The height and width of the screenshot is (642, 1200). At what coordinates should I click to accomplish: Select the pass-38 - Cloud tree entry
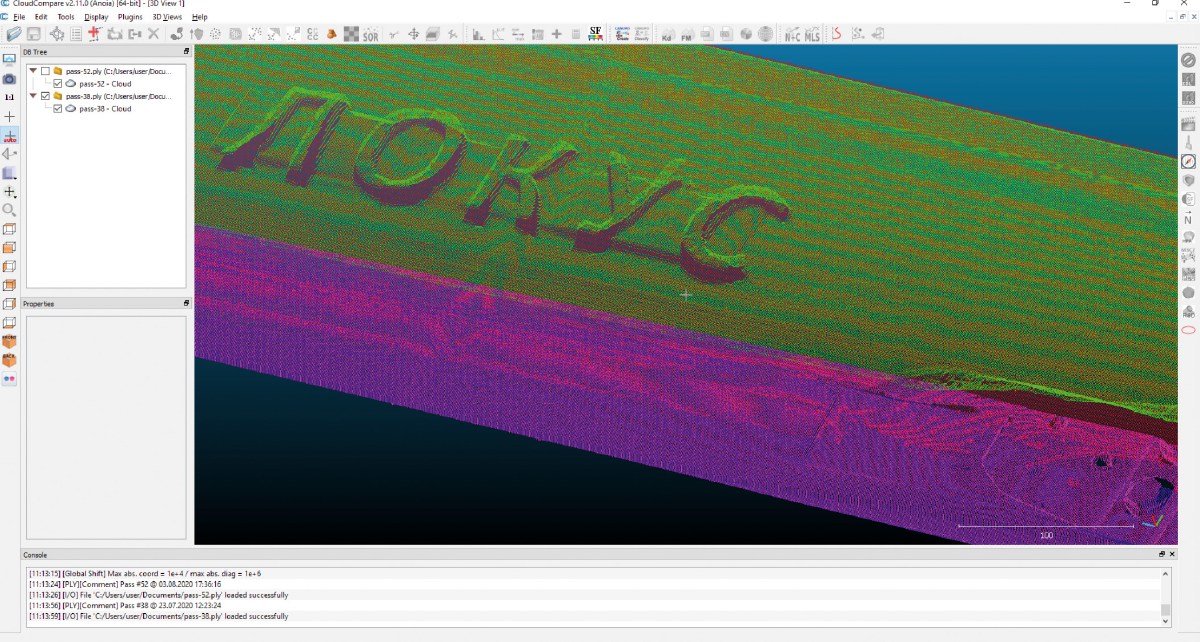[x=105, y=109]
